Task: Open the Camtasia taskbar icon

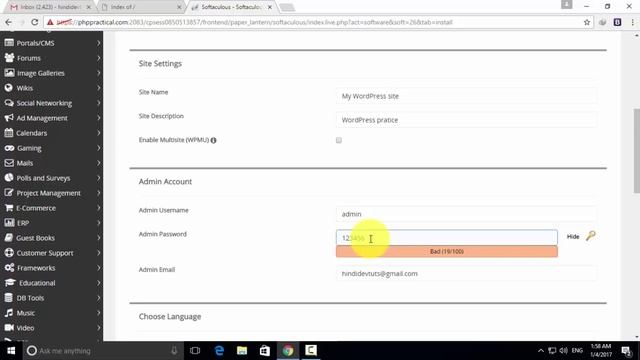Action: pos(311,351)
